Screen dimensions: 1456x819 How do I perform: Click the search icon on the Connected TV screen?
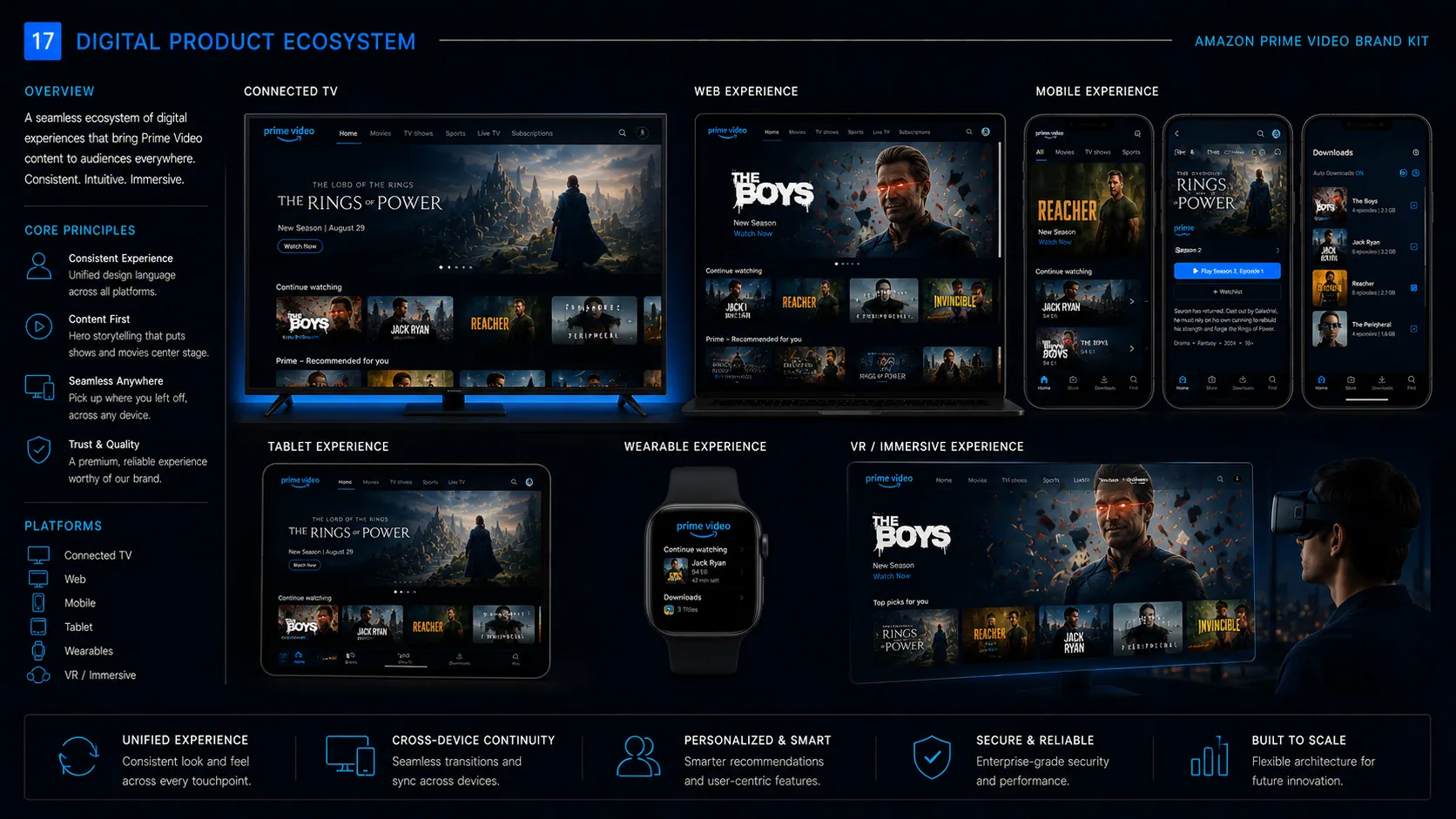[x=622, y=133]
